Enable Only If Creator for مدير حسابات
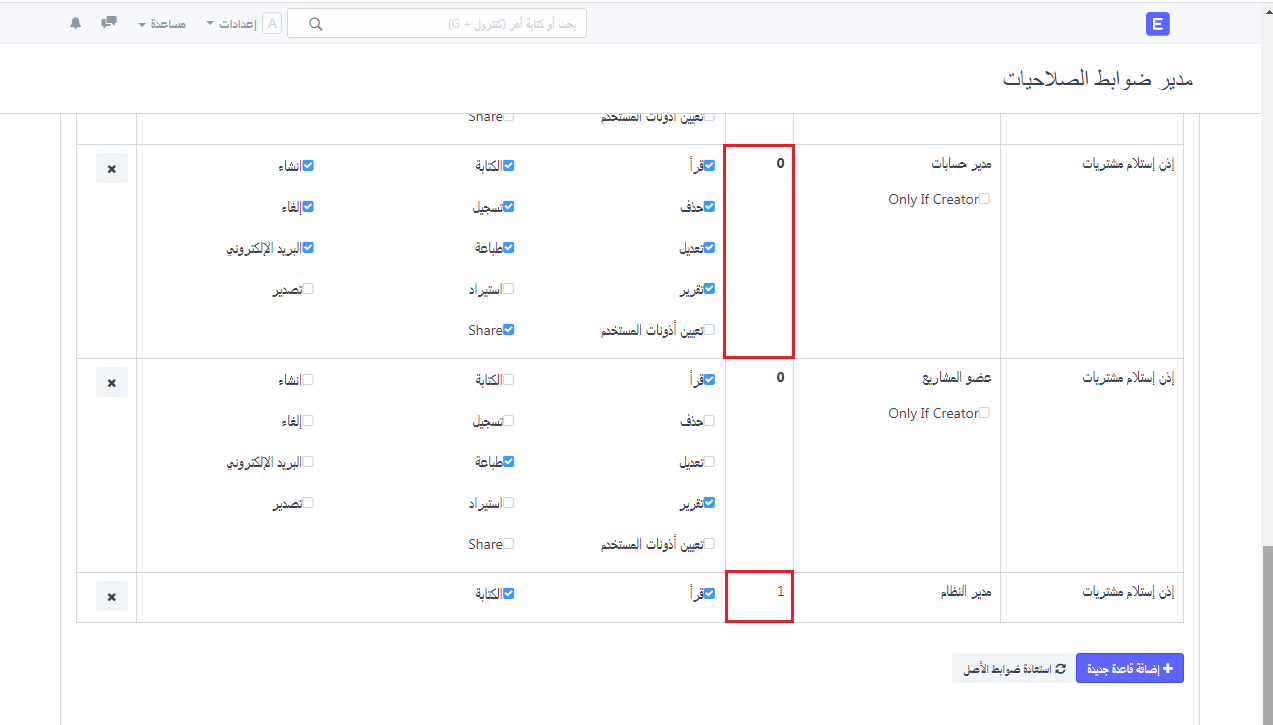The width and height of the screenshot is (1273, 725). coord(984,199)
